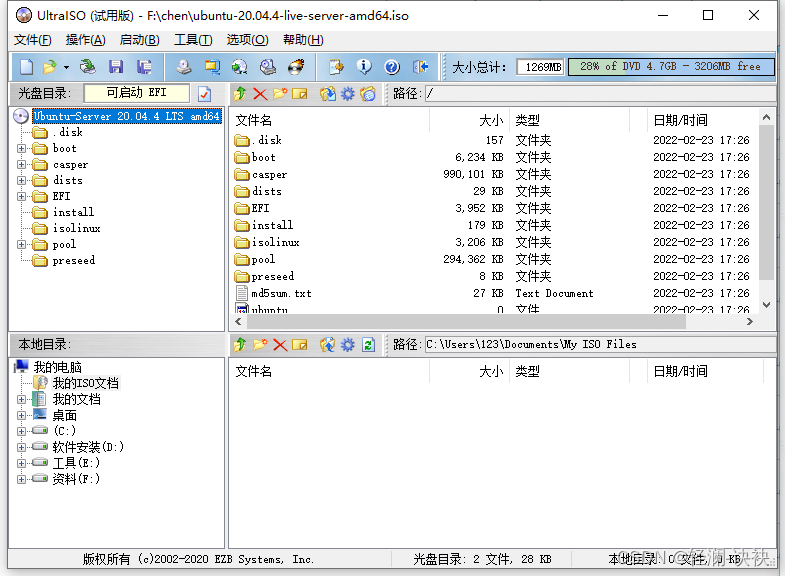Click gear Properties icon in image toolbar
The image size is (785, 576).
(347, 94)
